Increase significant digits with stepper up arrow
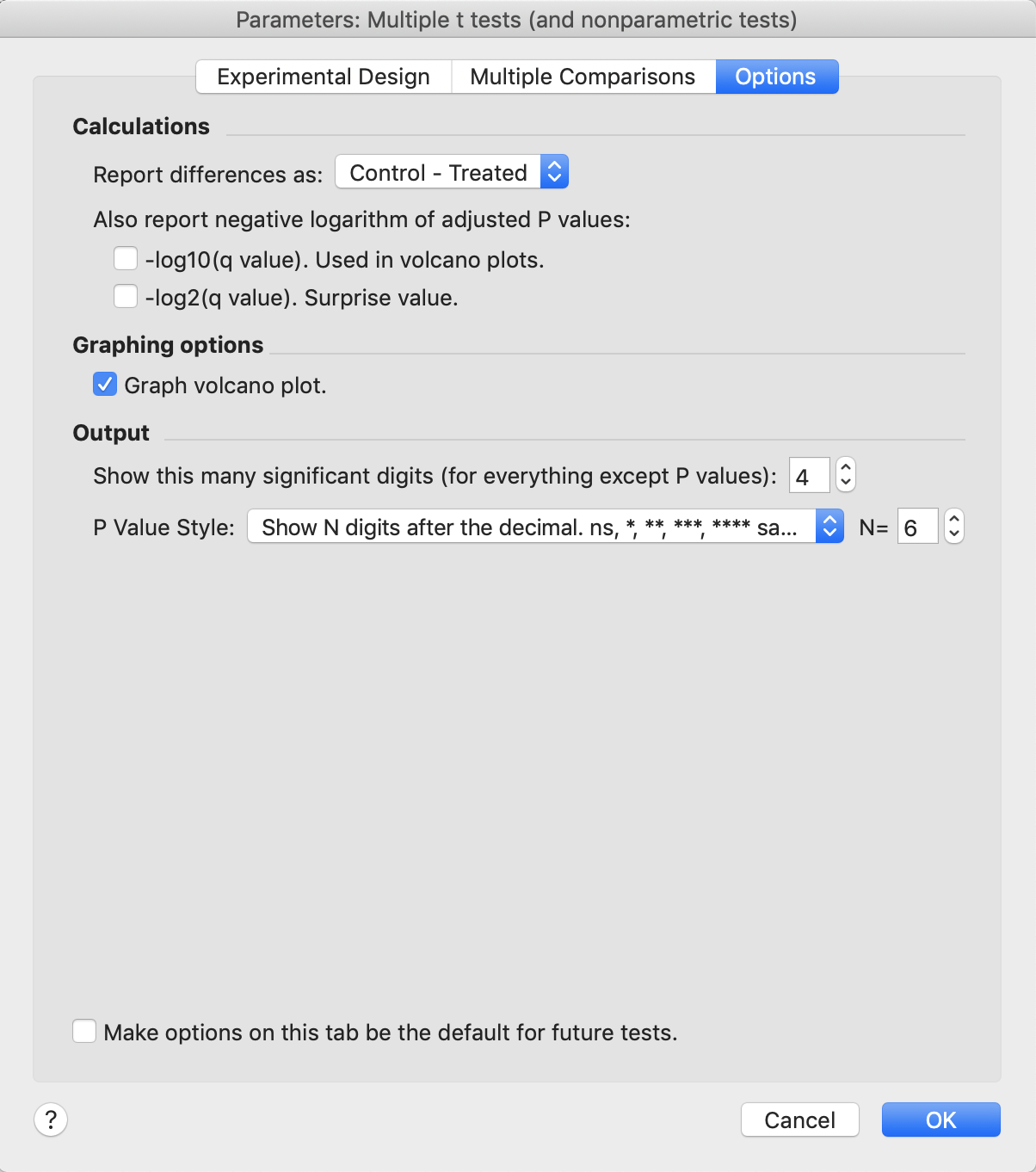This screenshot has width=1036, height=1172. 846,466
